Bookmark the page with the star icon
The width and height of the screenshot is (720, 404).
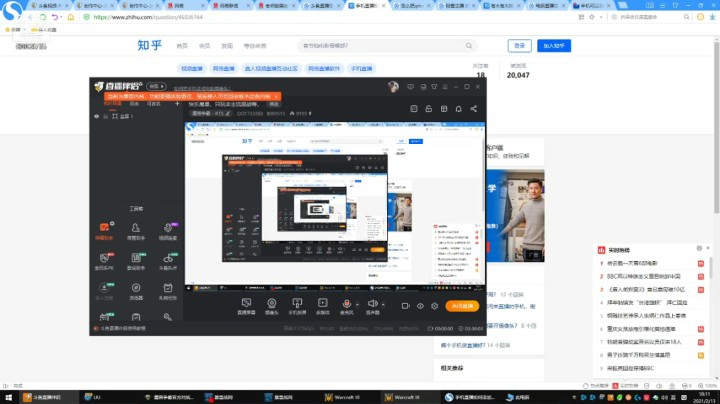click(x=592, y=17)
